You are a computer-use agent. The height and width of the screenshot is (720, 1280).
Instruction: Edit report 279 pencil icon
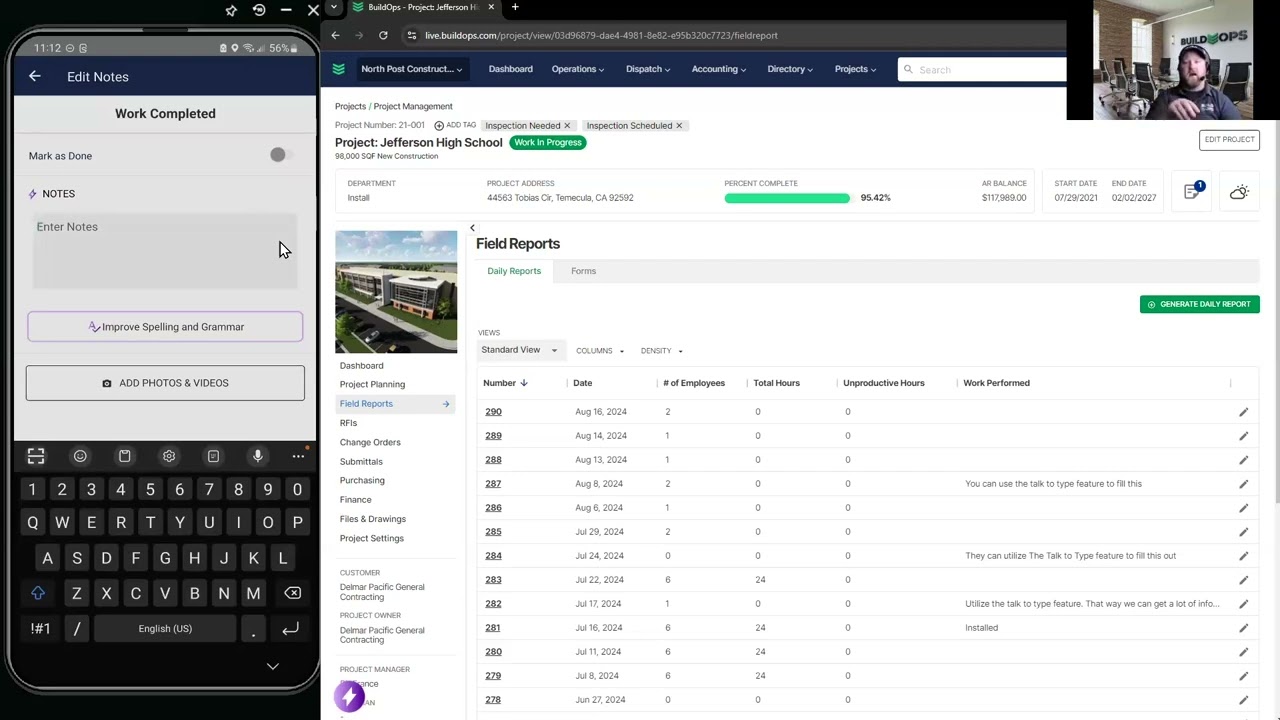tap(1244, 676)
